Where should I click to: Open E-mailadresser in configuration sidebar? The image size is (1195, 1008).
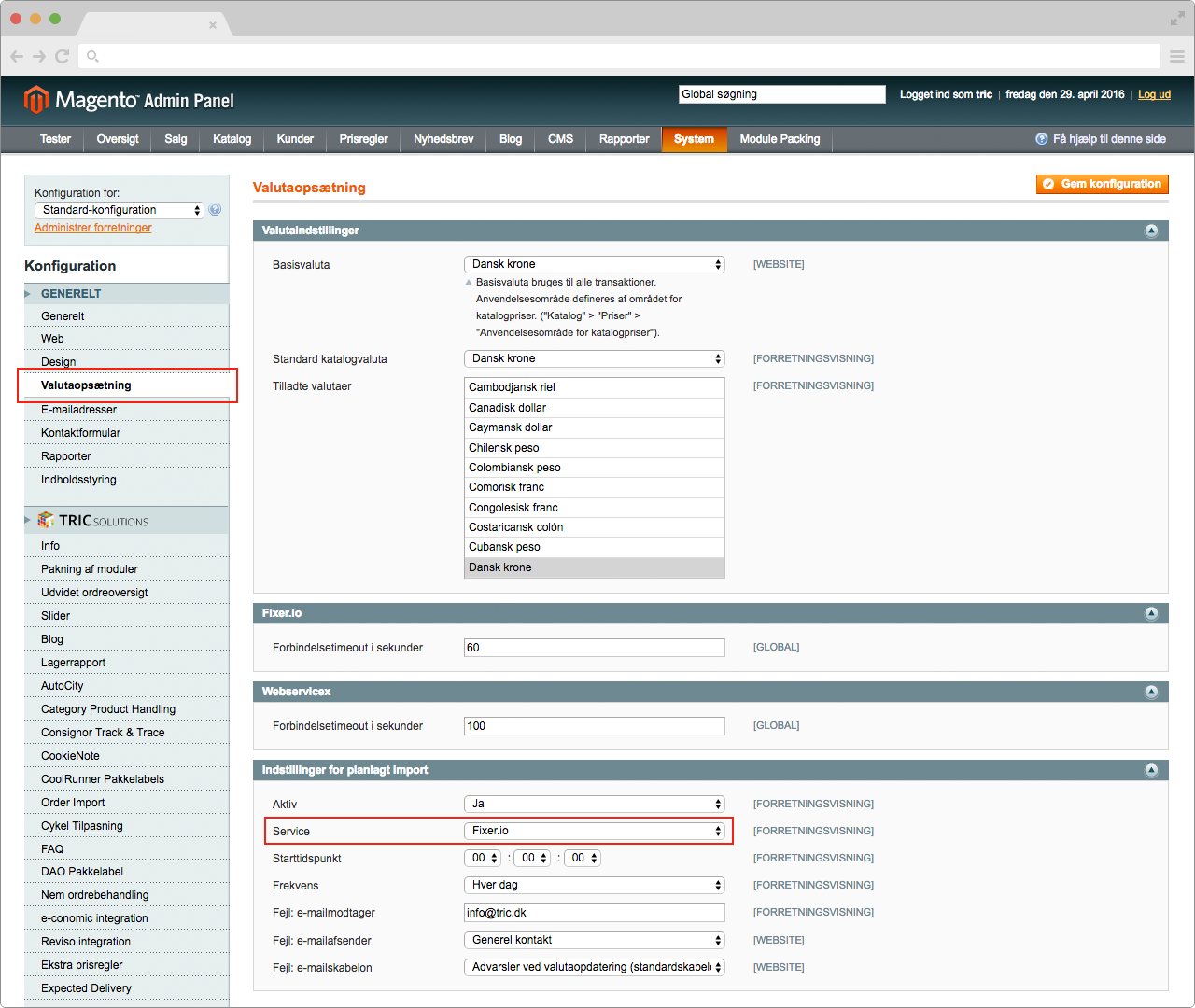[x=78, y=410]
